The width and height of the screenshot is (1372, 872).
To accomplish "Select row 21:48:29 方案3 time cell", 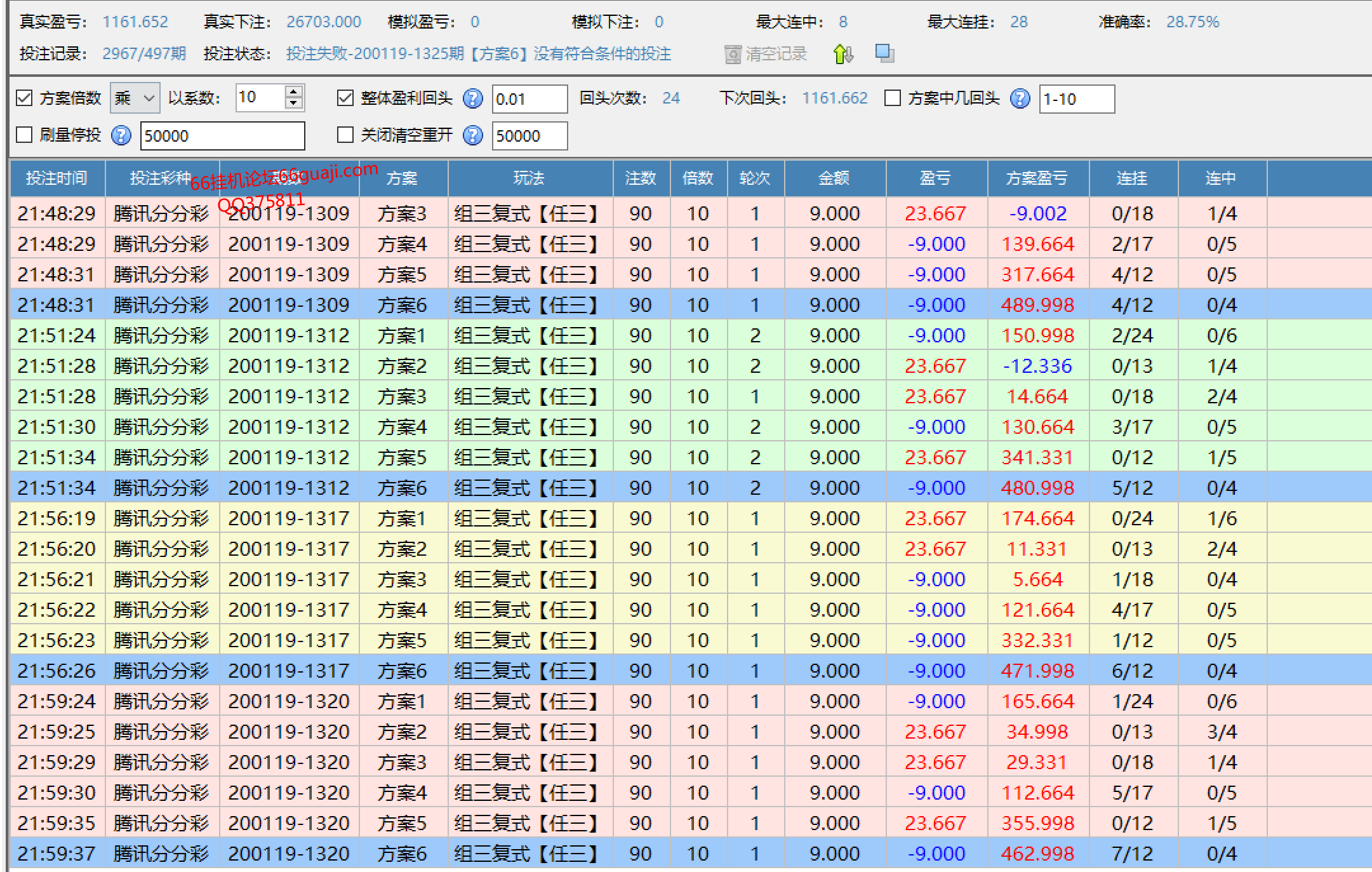I will pos(57,213).
